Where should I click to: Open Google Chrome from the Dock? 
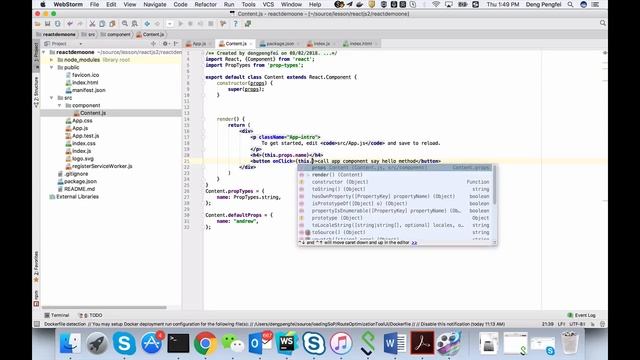pos(205,343)
